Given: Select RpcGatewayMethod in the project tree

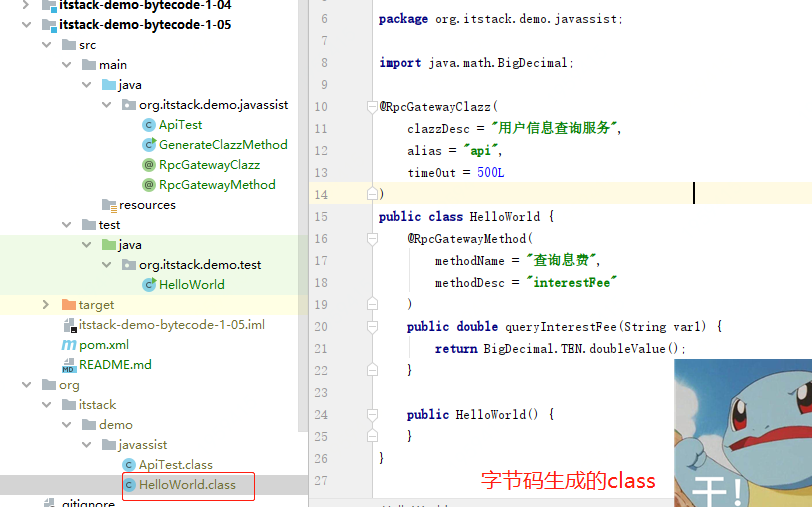Looking at the screenshot, I should click(217, 185).
